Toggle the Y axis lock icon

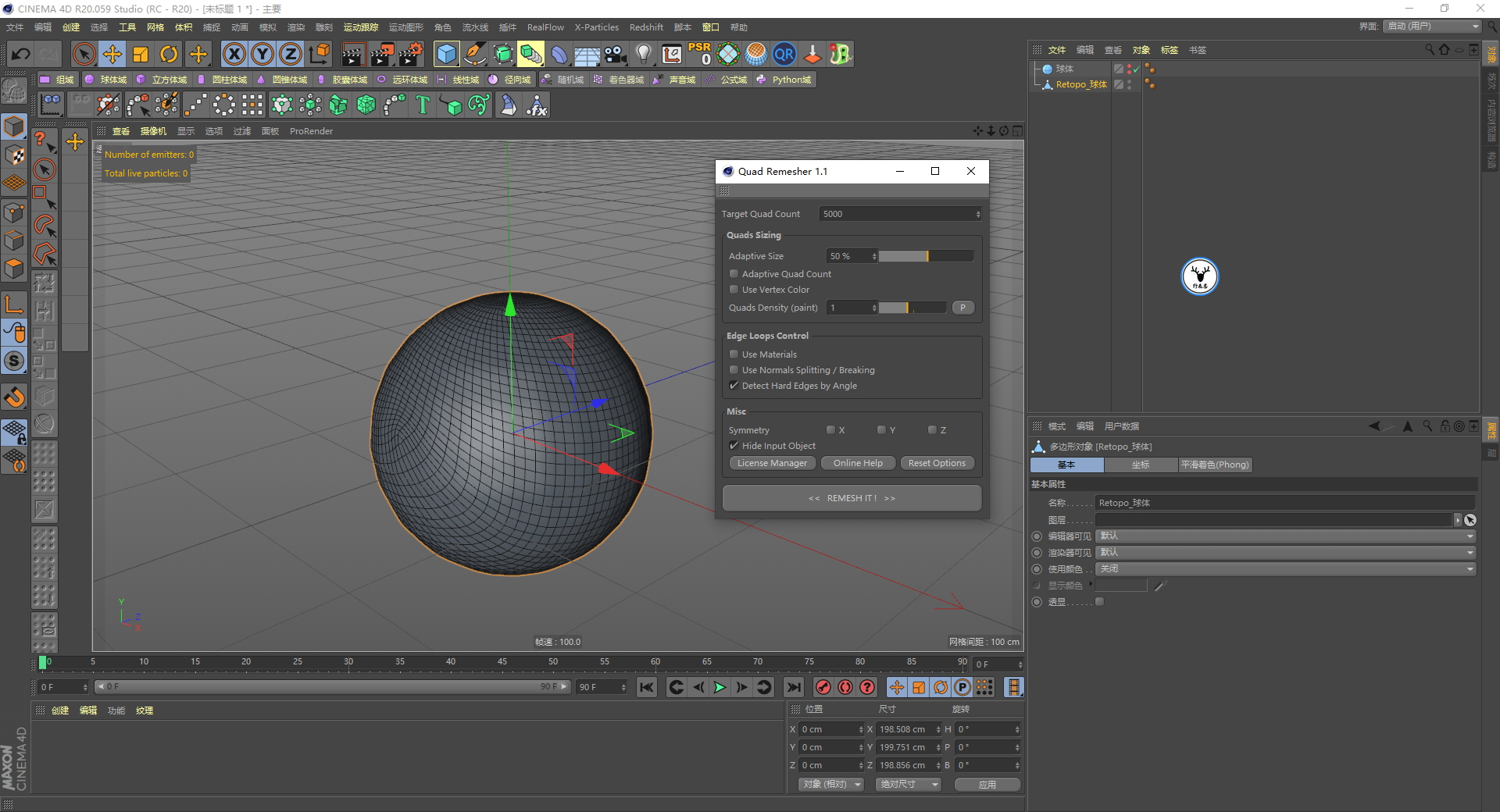click(x=262, y=54)
